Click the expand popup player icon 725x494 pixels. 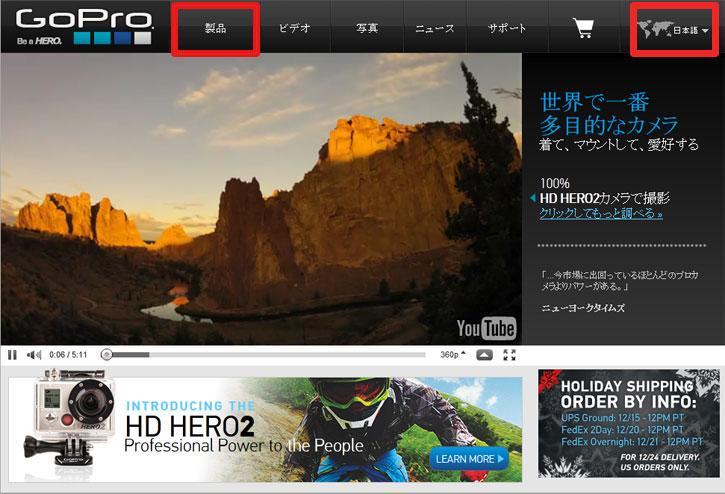tap(484, 355)
